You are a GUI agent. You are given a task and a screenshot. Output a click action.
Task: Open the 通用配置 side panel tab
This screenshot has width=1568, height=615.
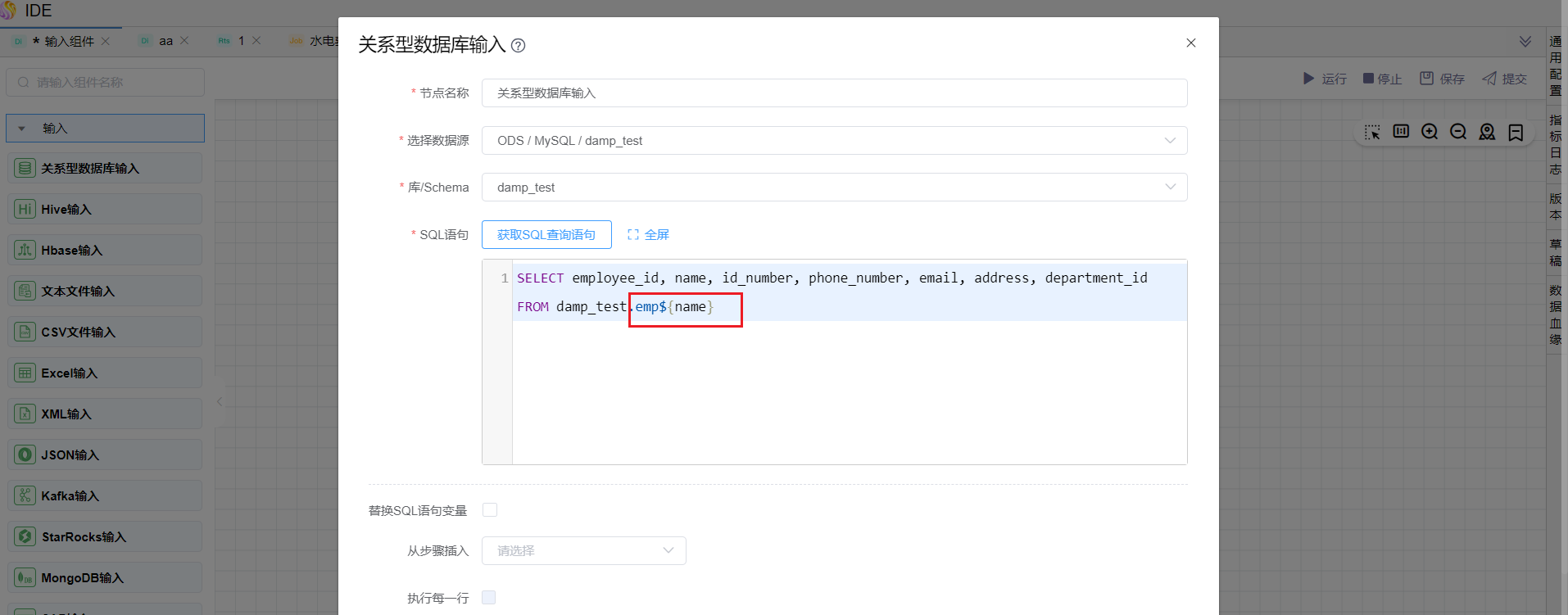coord(1556,66)
